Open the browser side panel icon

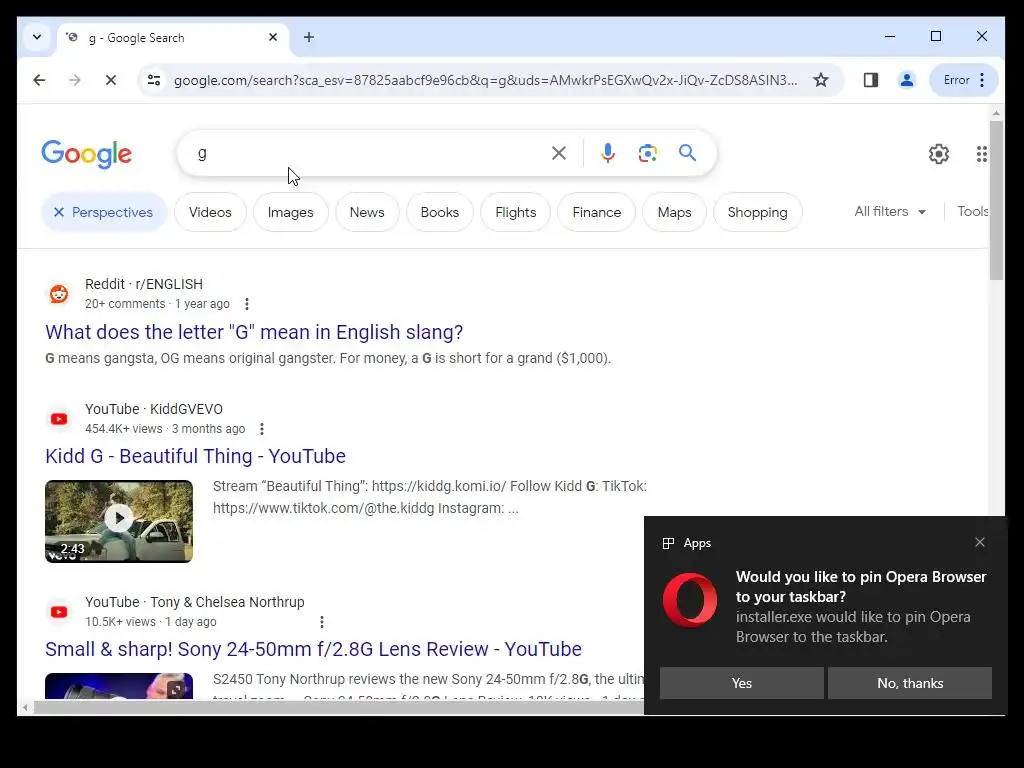pos(871,80)
